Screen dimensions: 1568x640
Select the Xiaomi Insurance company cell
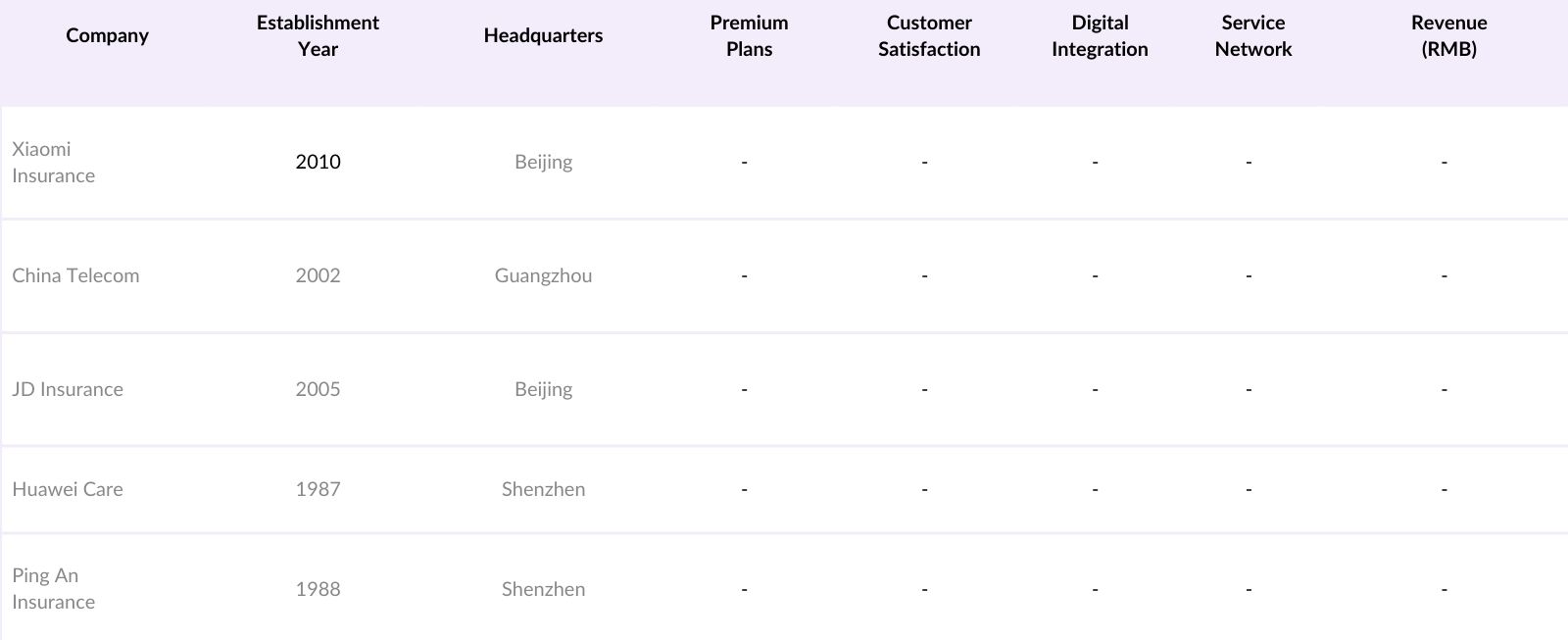(x=54, y=163)
